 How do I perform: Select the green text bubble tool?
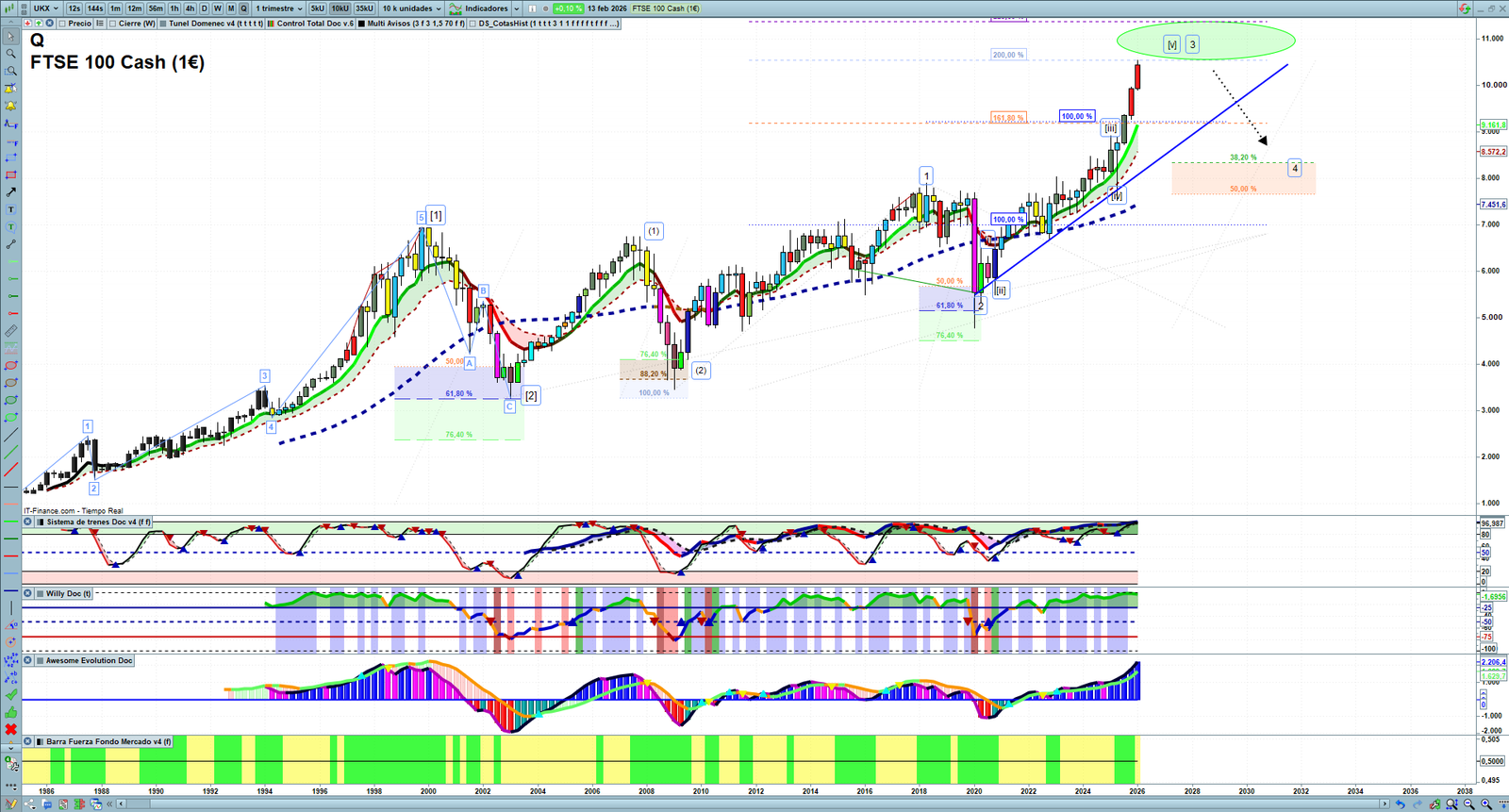[x=11, y=226]
